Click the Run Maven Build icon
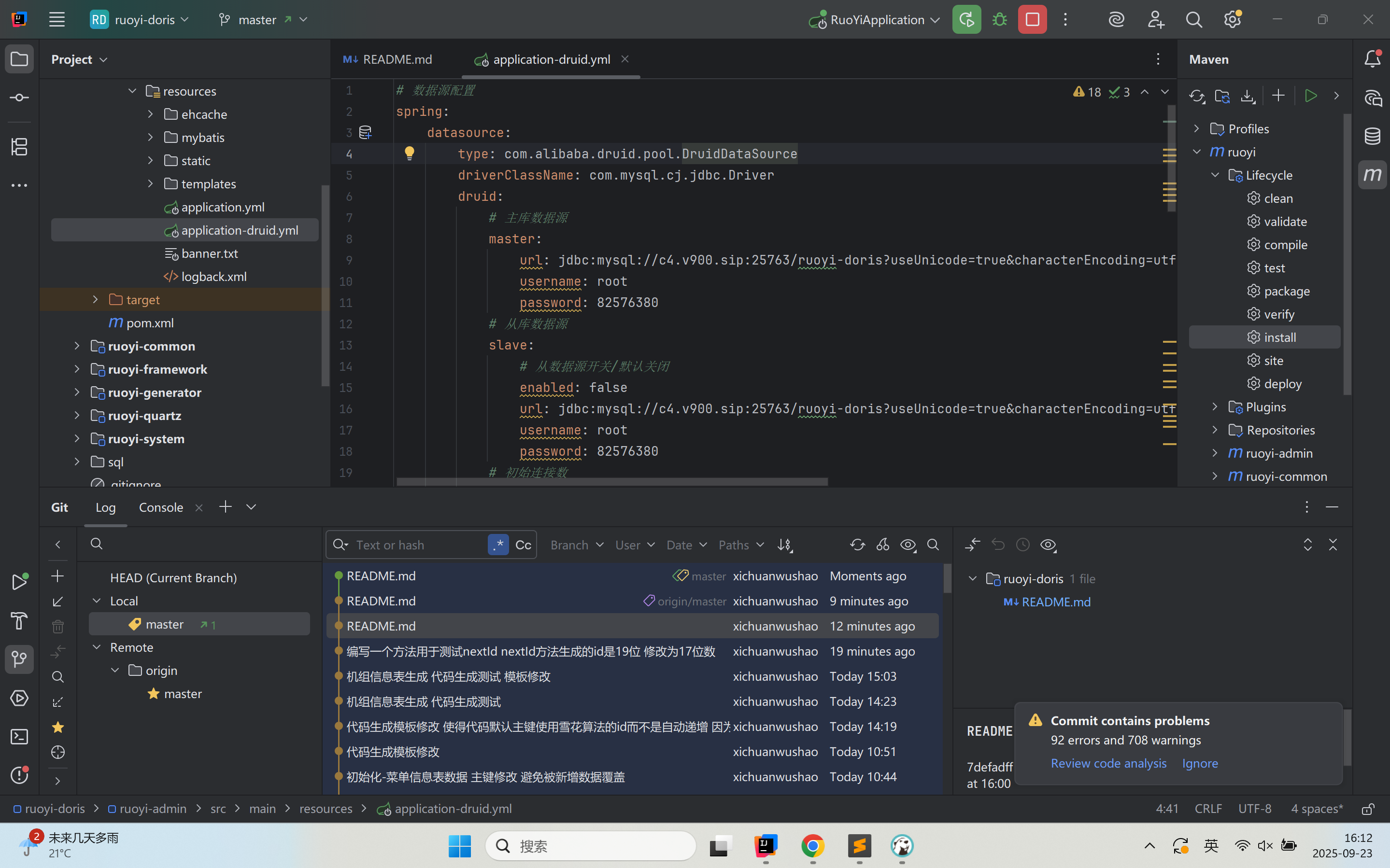 [1310, 96]
